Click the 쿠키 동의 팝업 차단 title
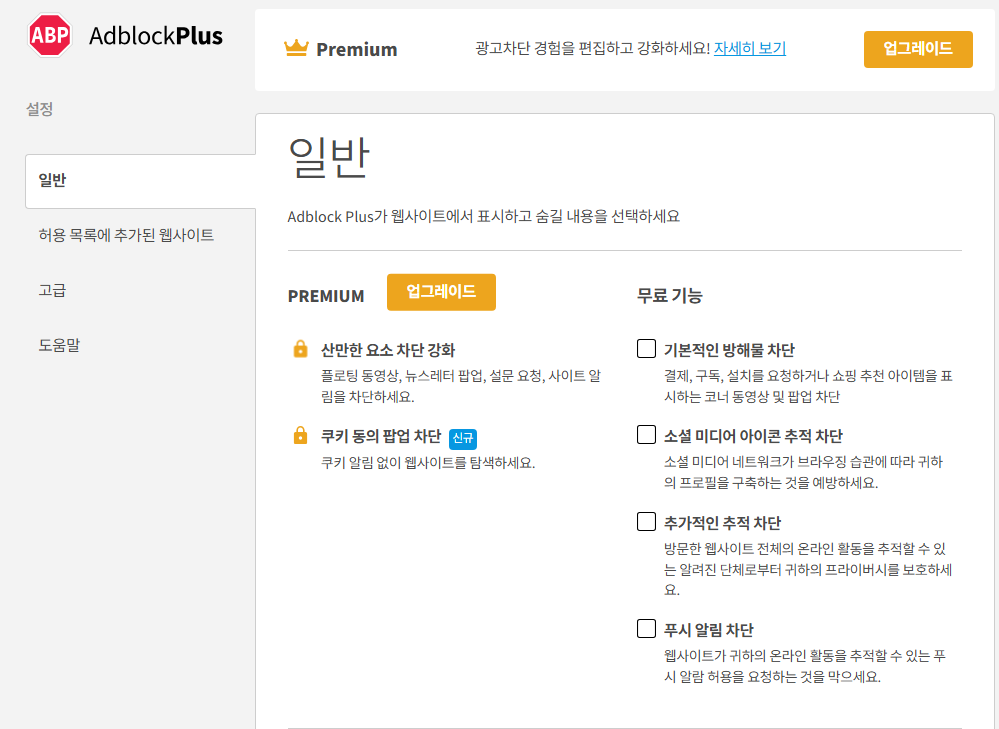999x729 pixels. [x=381, y=436]
